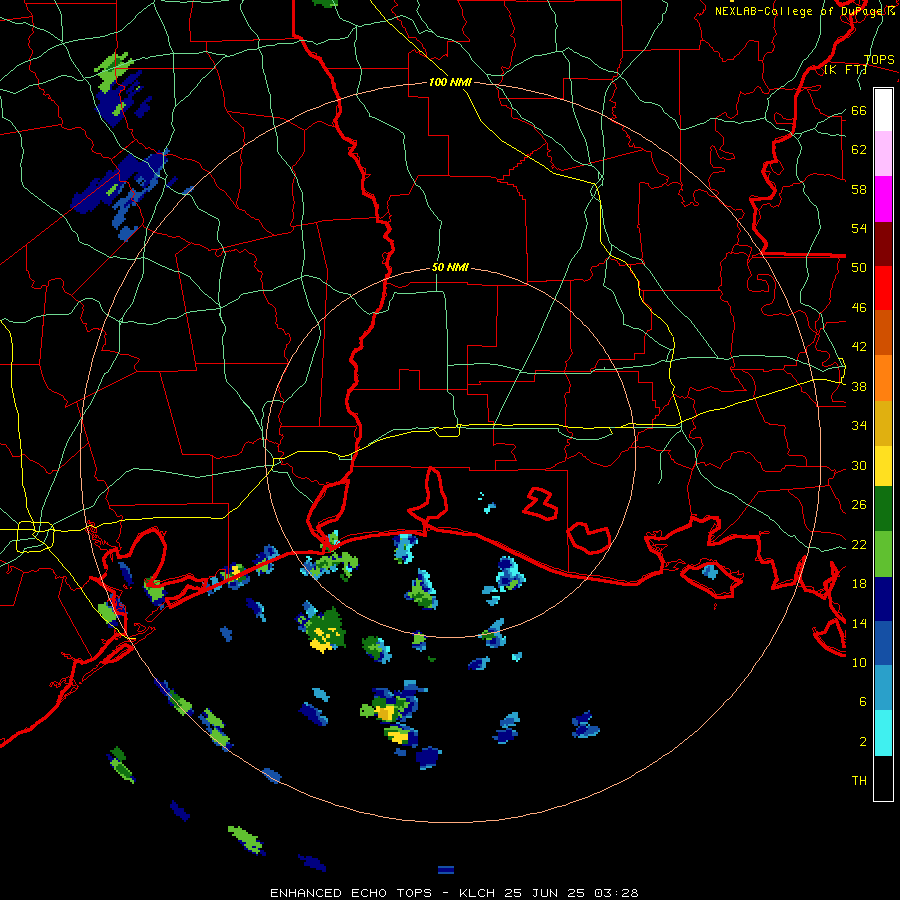The width and height of the screenshot is (900, 900).
Task: Click the 30 legend value
Action: 859,465
